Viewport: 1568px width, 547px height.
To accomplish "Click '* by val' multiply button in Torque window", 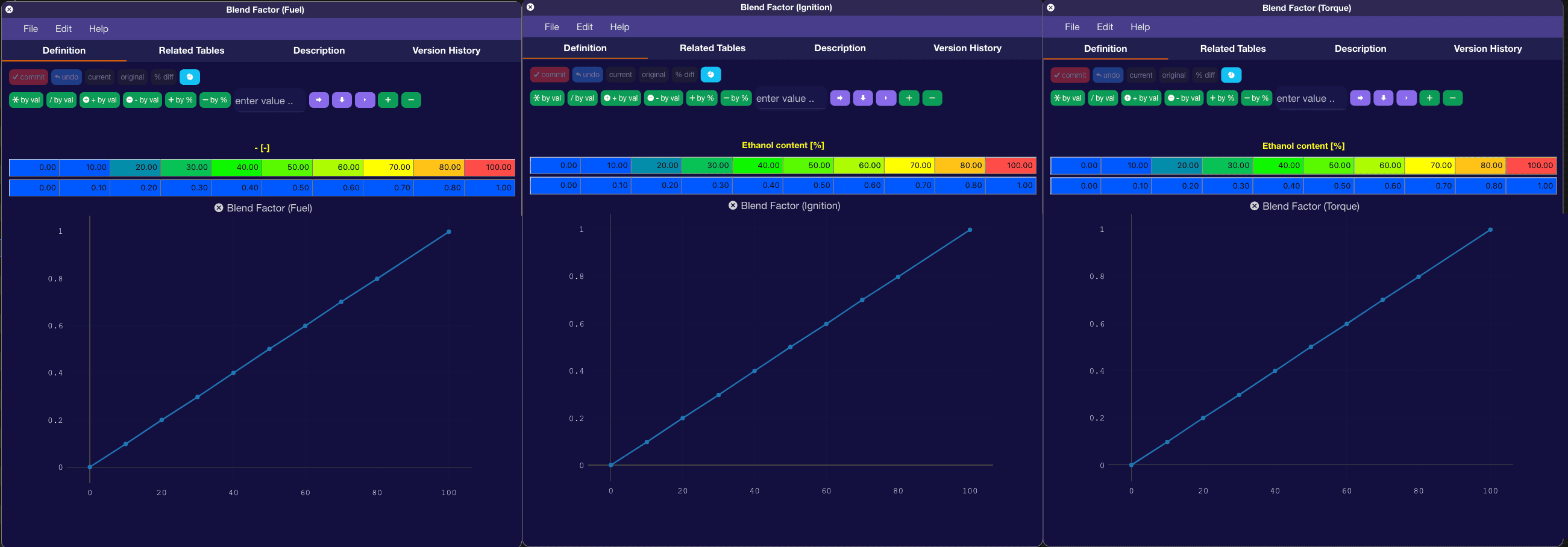I will tap(1067, 98).
